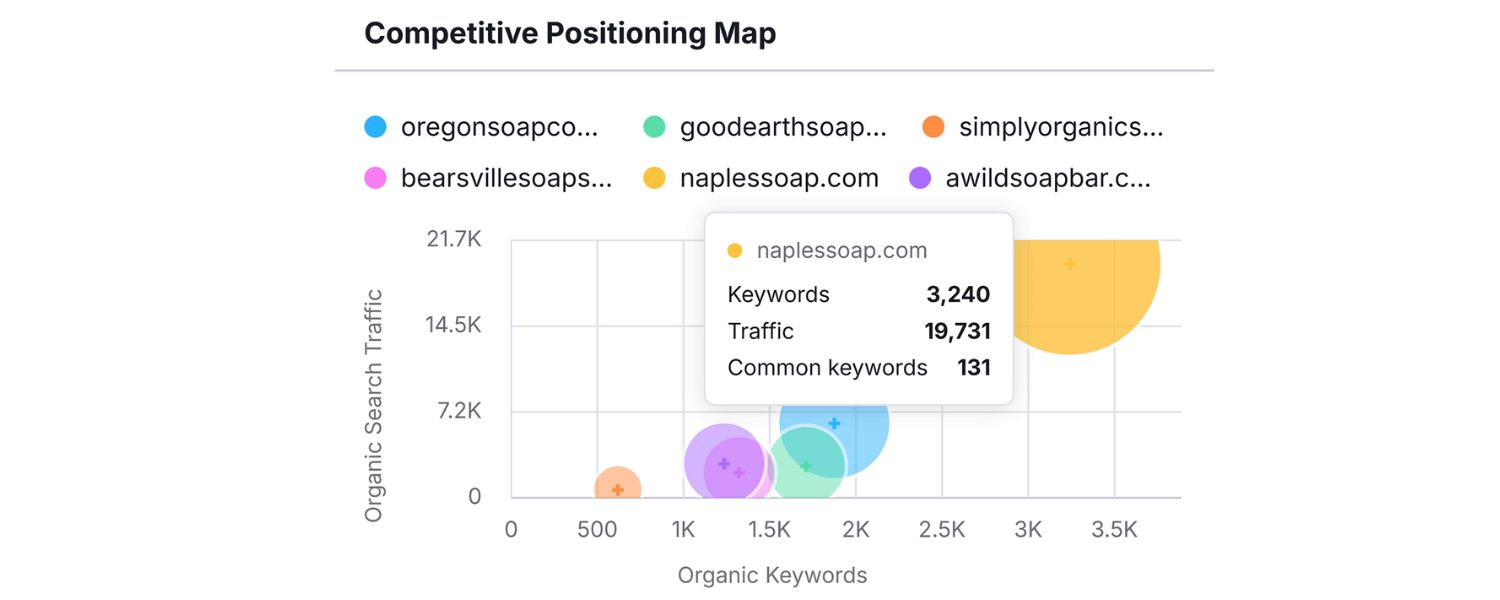Select the bearsvillesoaps legend label text
Screen dimensions: 1500x600
pyautogui.click(x=503, y=177)
